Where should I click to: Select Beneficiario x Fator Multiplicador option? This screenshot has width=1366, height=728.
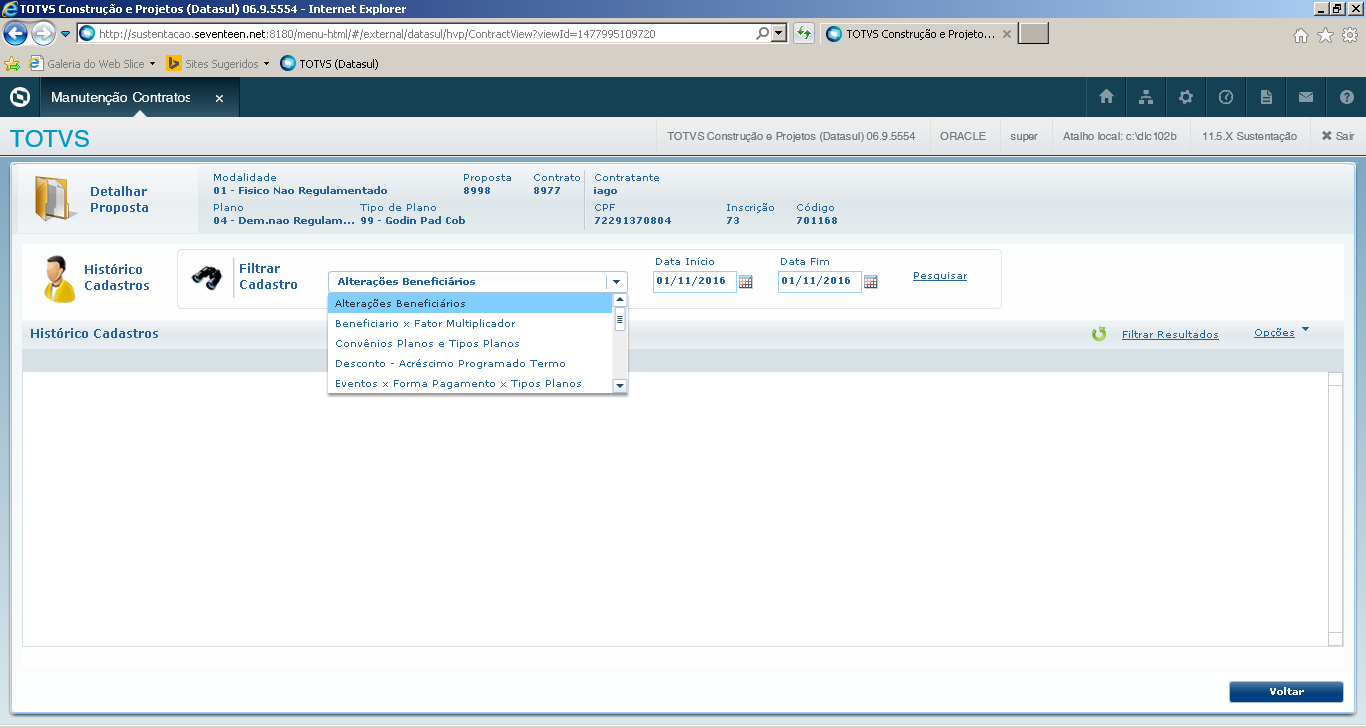coord(470,323)
